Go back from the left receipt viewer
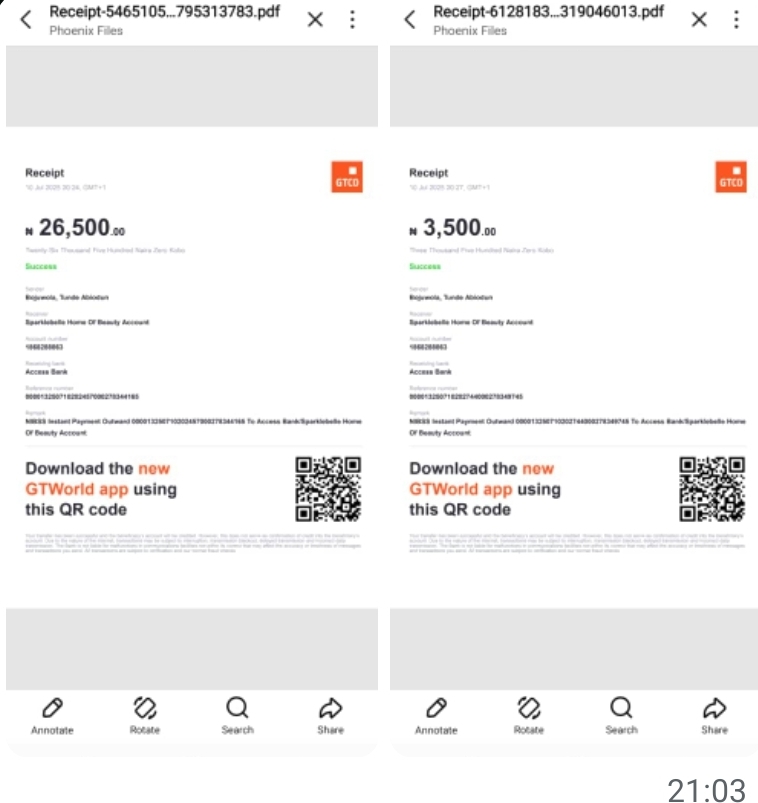The width and height of the screenshot is (758, 803). click(26, 19)
